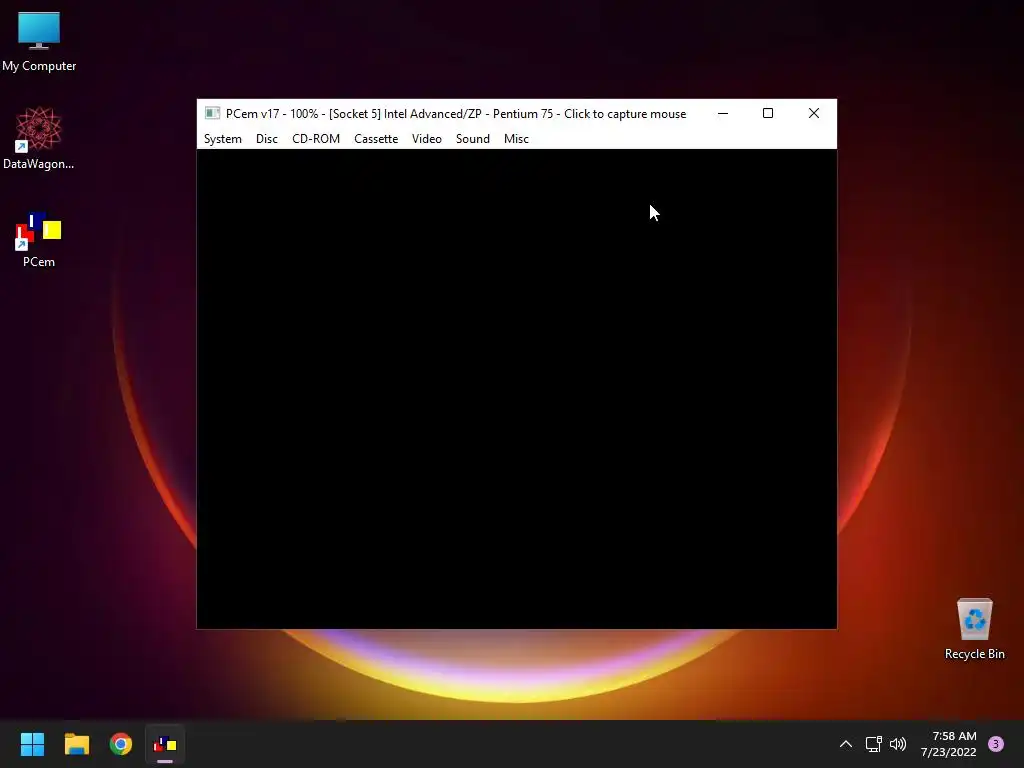Maximize the PCem window
The width and height of the screenshot is (1024, 768).
[x=768, y=113]
